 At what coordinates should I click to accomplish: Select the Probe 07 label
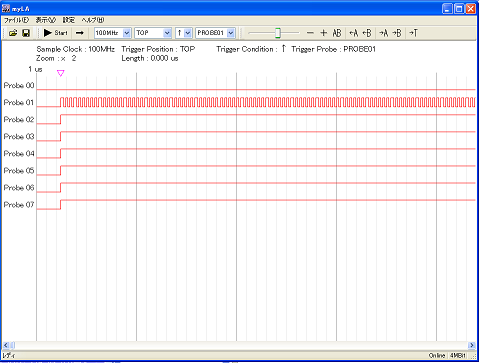19,205
